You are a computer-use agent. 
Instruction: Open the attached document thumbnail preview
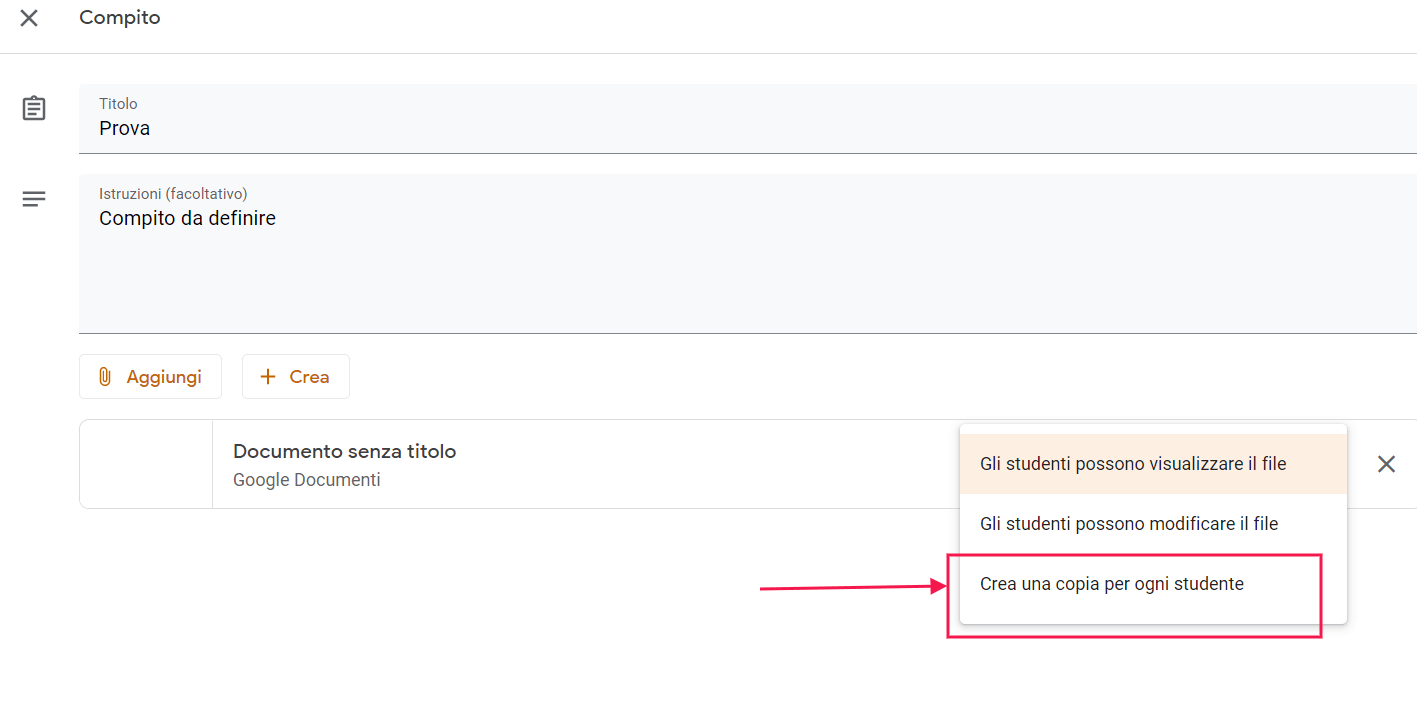pyautogui.click(x=146, y=464)
